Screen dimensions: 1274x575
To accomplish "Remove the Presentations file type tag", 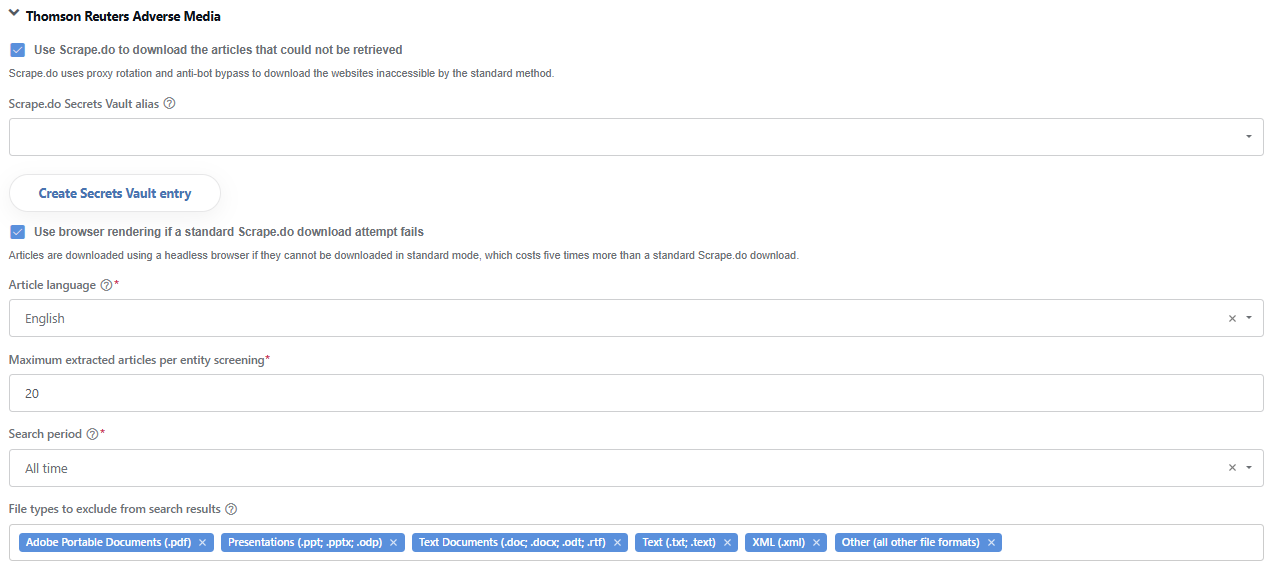I will tap(394, 543).
